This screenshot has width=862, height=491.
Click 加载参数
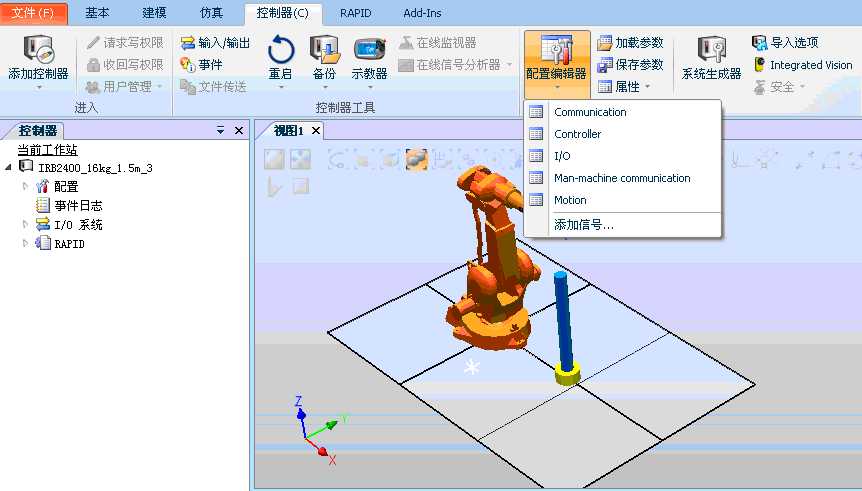click(631, 42)
